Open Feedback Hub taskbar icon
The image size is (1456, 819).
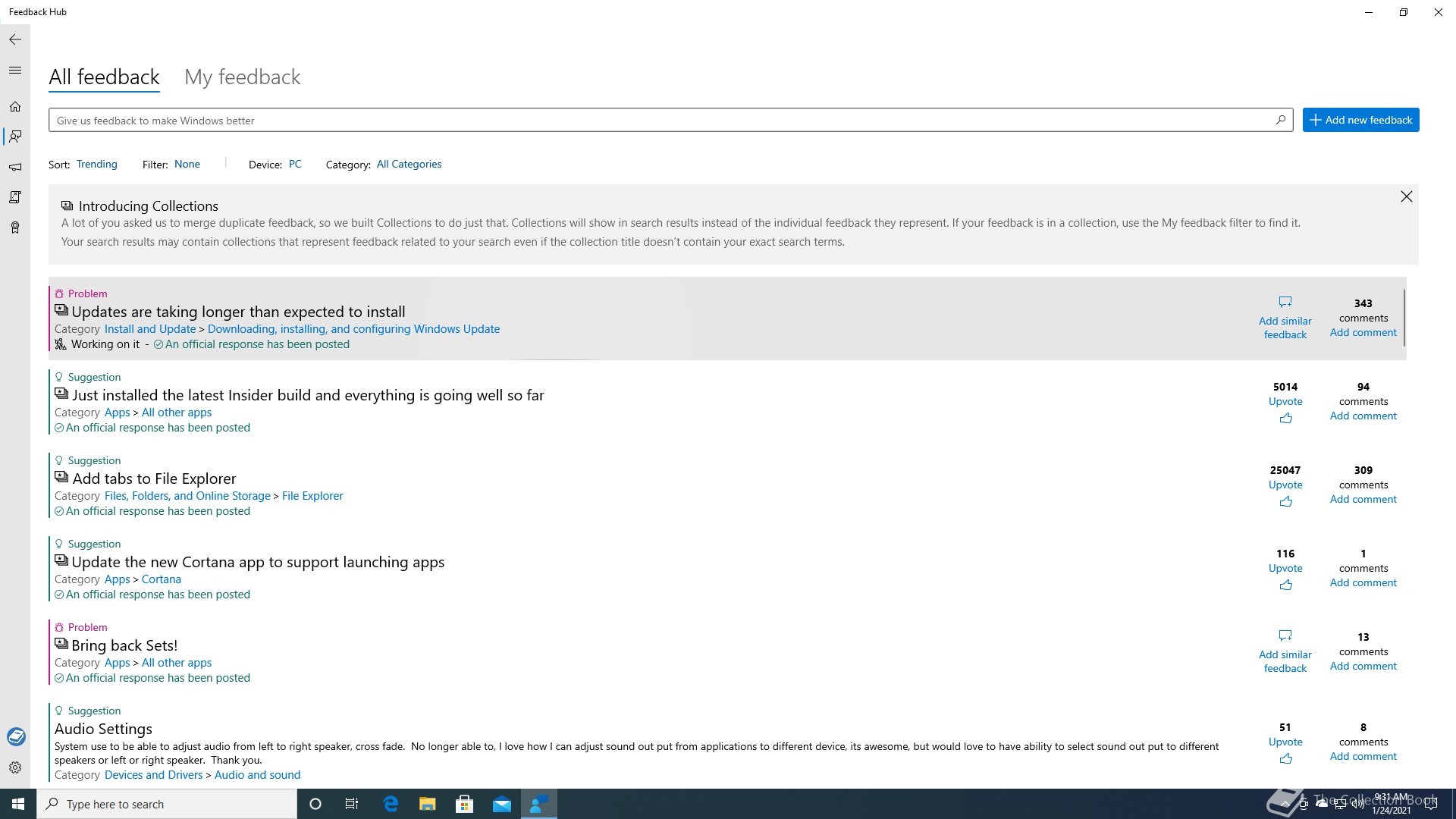point(539,804)
